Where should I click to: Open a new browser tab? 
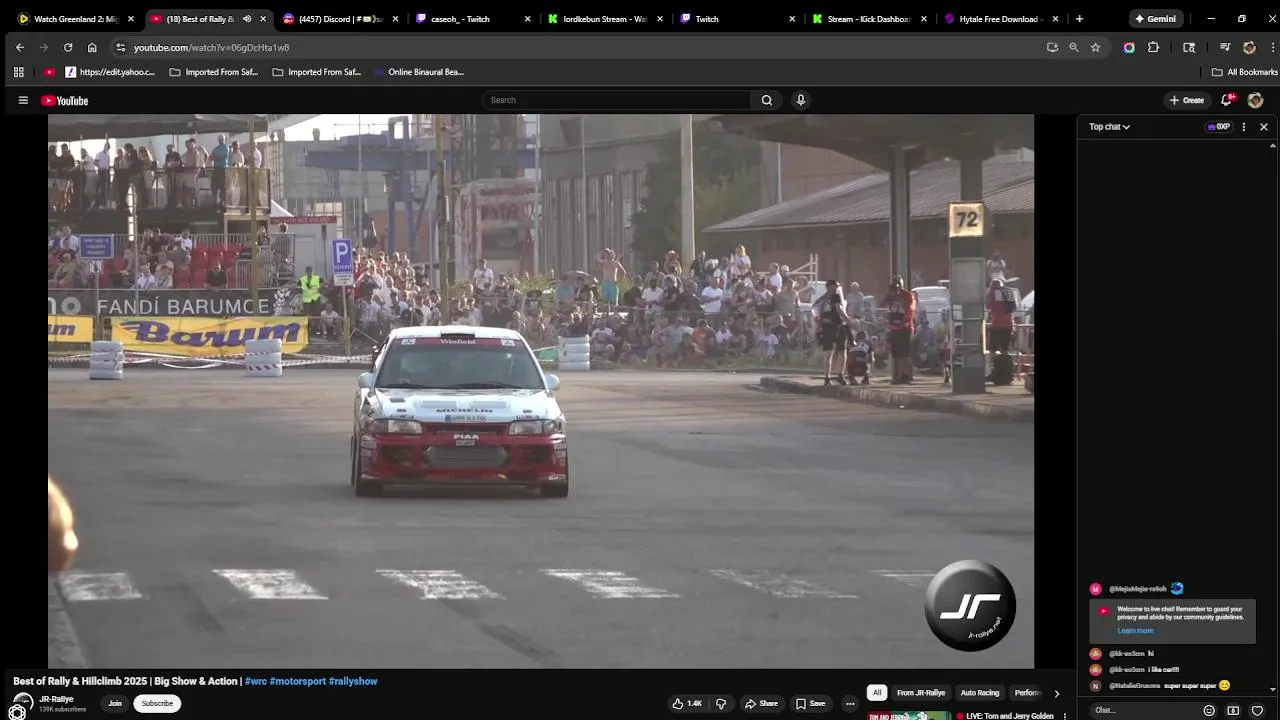coord(1079,19)
